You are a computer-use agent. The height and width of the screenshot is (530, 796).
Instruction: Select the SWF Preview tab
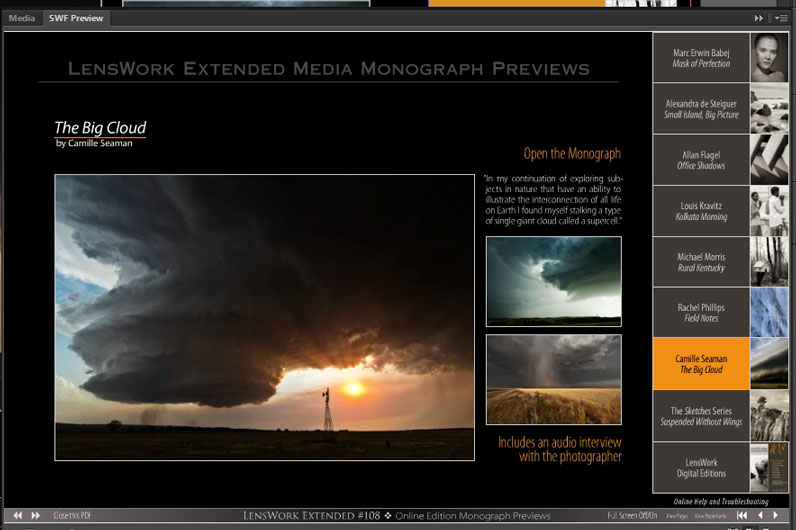76,18
